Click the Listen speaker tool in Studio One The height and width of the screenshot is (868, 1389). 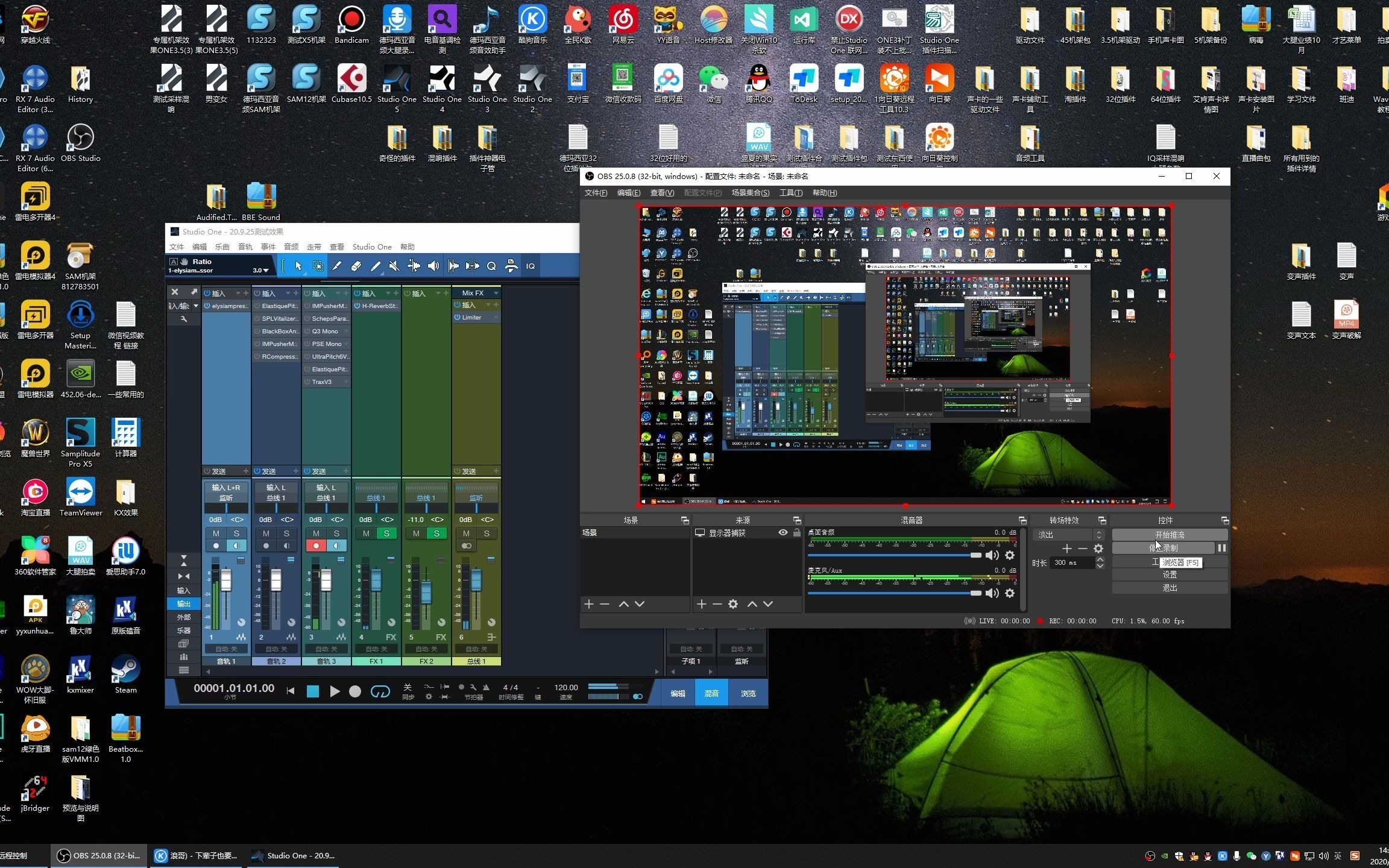pyautogui.click(x=433, y=266)
